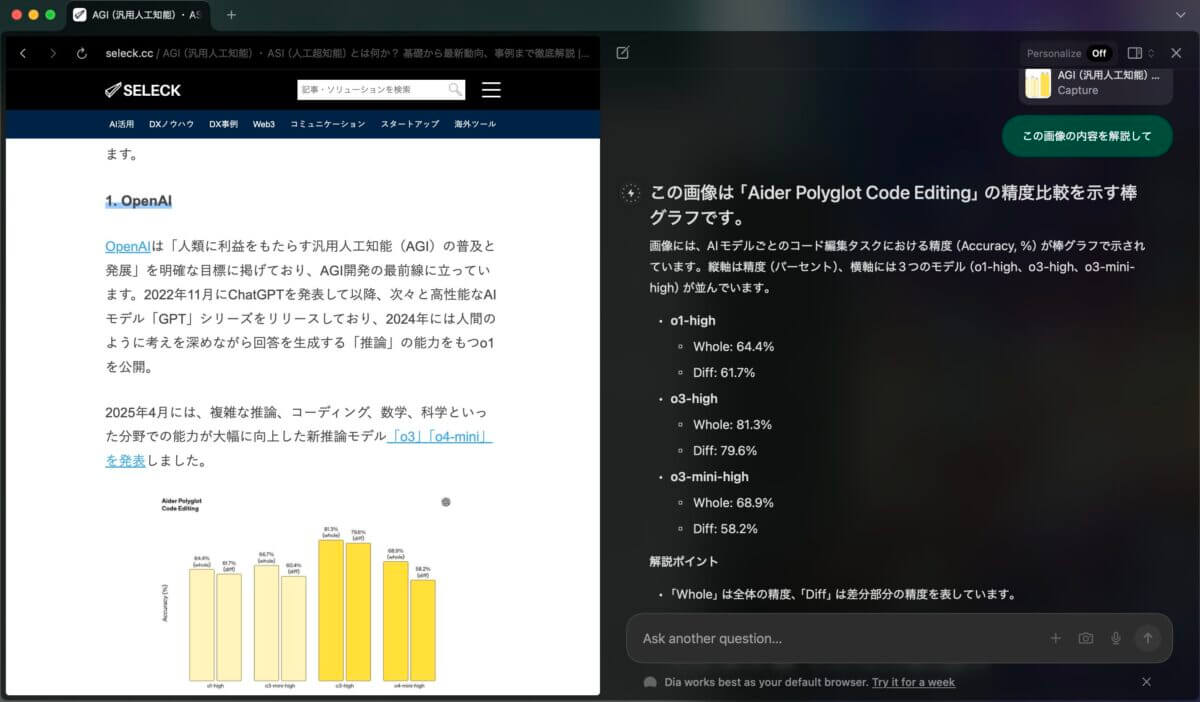The width and height of the screenshot is (1200, 702).
Task: Add an attachment with the plus icon
Action: tap(1055, 638)
